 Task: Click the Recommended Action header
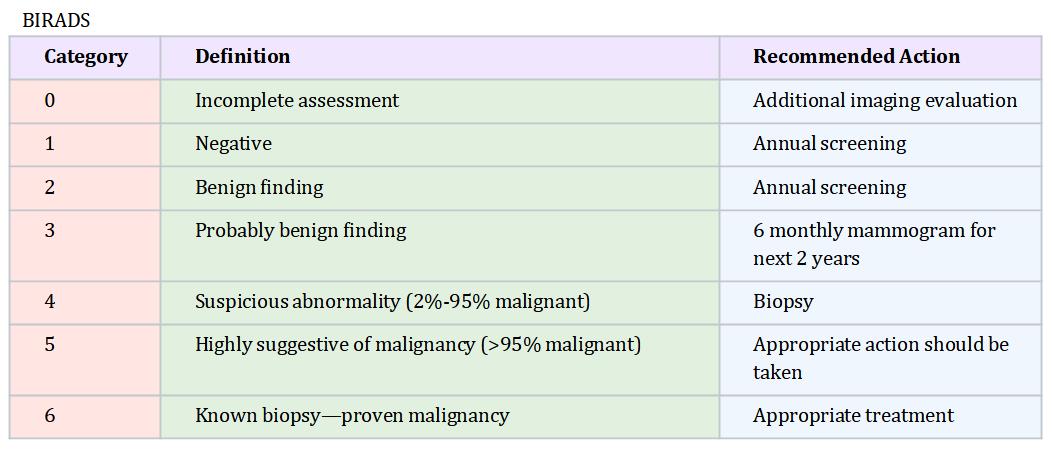[881, 57]
